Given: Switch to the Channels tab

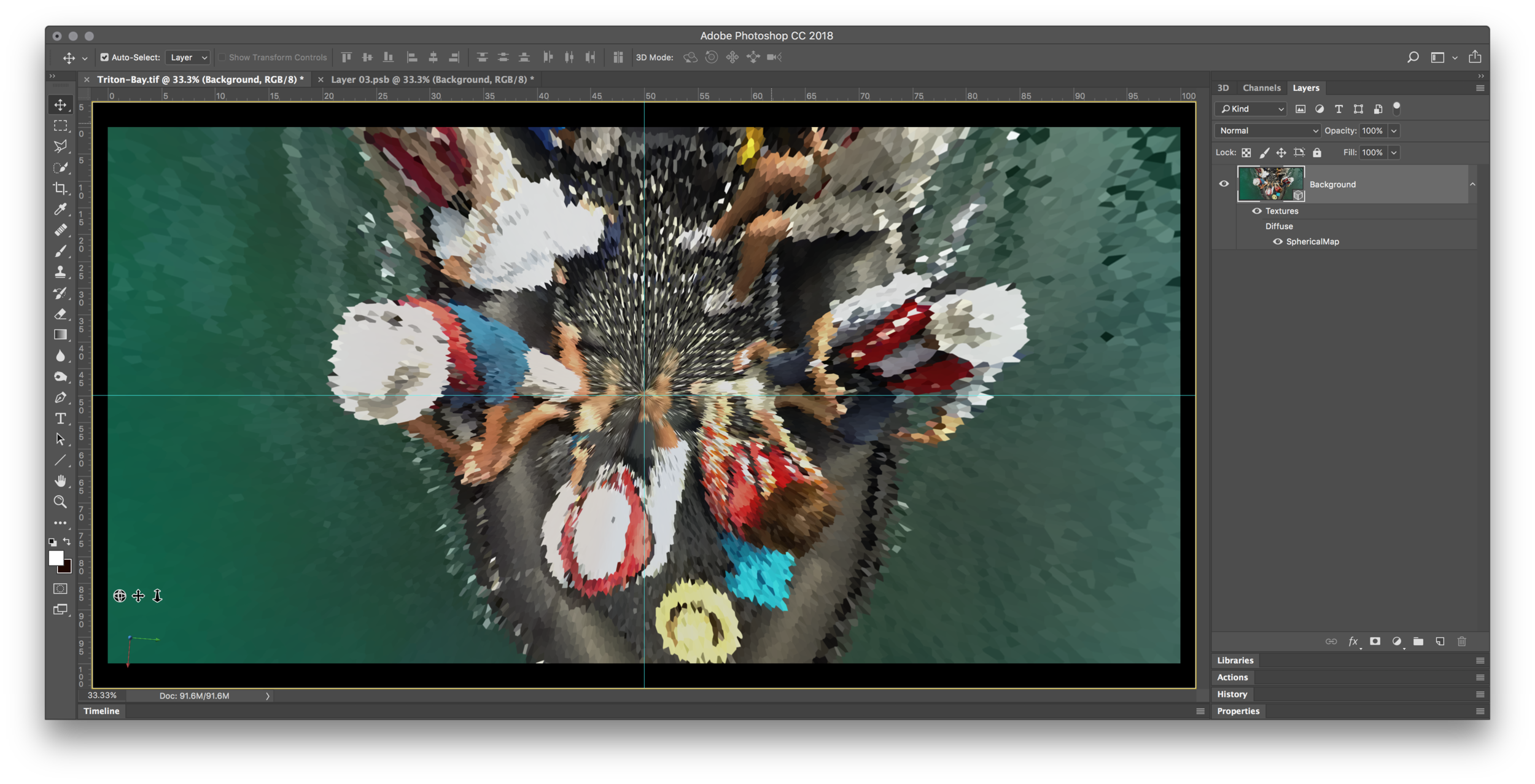Looking at the screenshot, I should tap(1261, 88).
